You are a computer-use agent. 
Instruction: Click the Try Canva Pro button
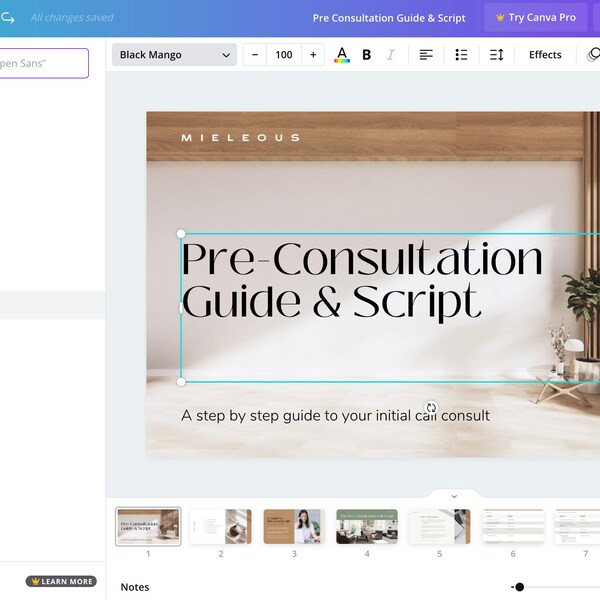536,18
